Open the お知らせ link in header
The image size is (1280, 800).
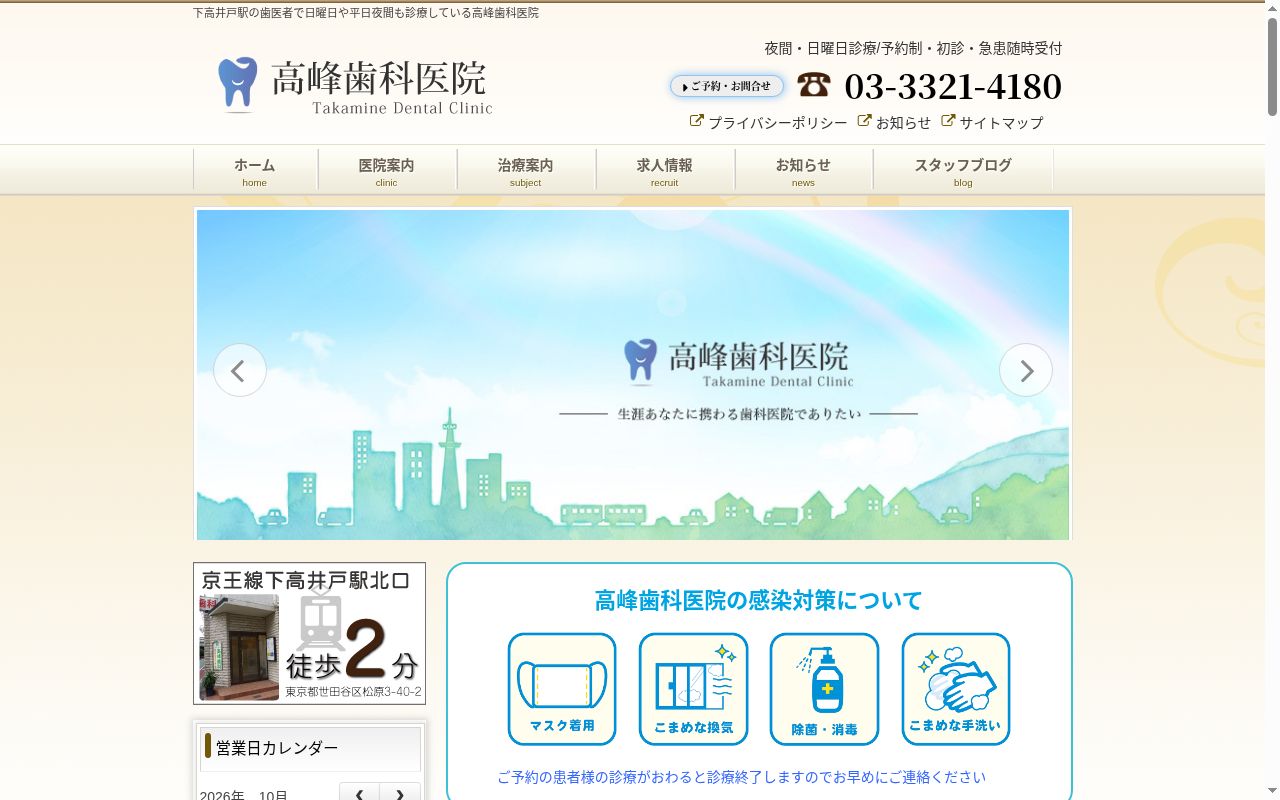(903, 122)
